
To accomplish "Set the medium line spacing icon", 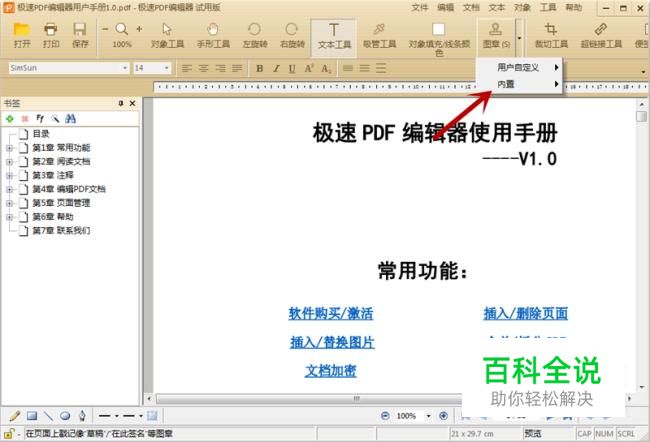I will coord(364,68).
